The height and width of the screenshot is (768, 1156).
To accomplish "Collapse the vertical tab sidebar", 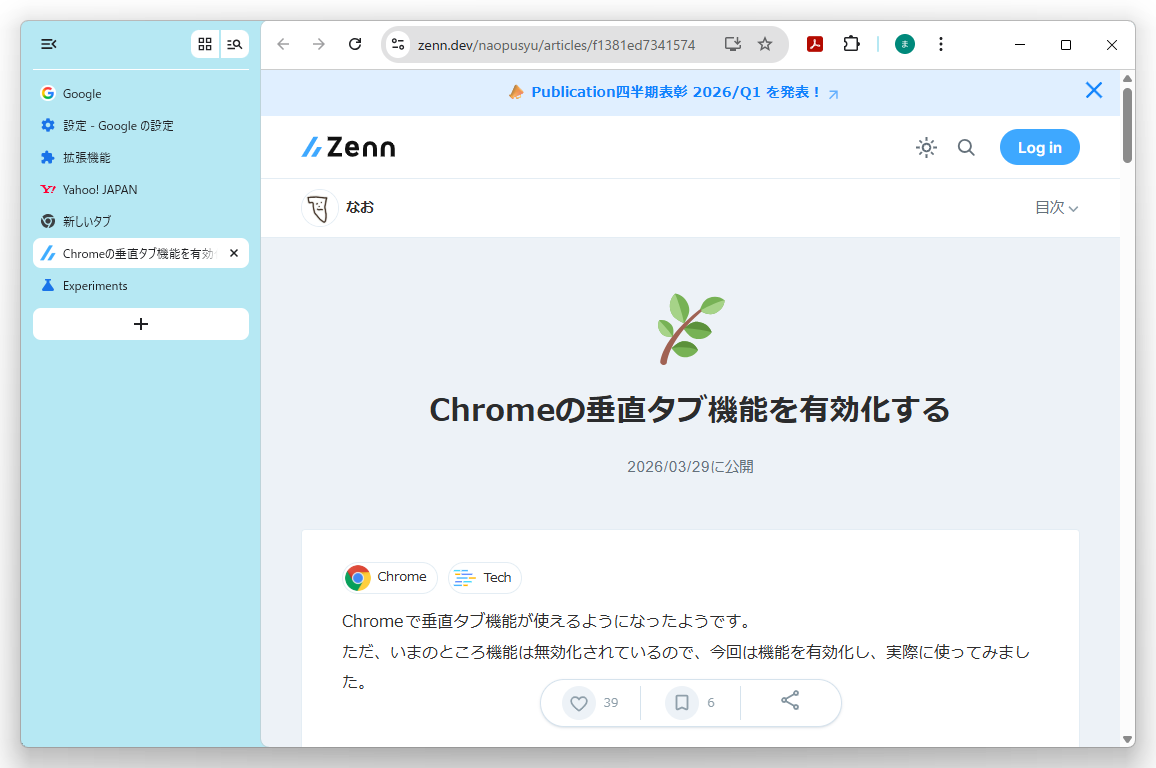I will [47, 44].
